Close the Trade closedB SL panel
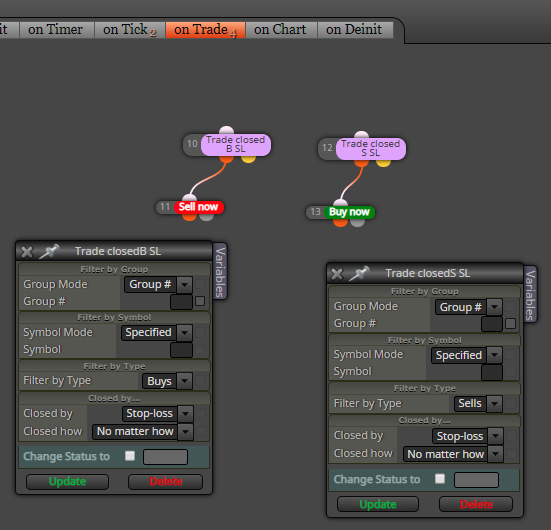Viewport: 551px width, 530px height. pyautogui.click(x=27, y=252)
